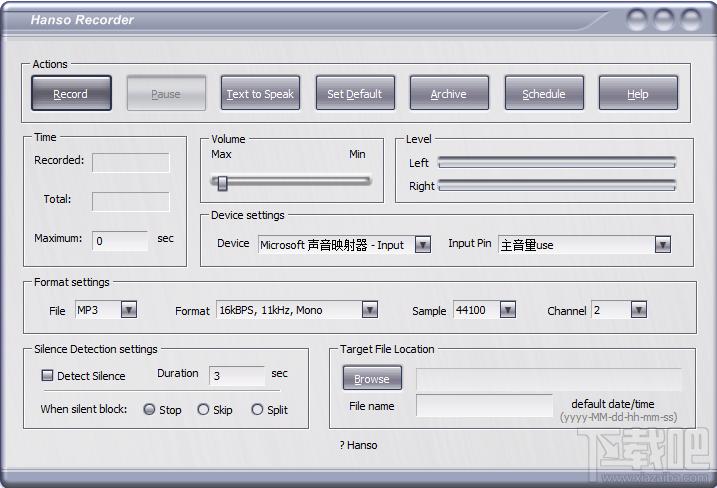Expand the Input Pin dropdown arrow

pos(663,245)
